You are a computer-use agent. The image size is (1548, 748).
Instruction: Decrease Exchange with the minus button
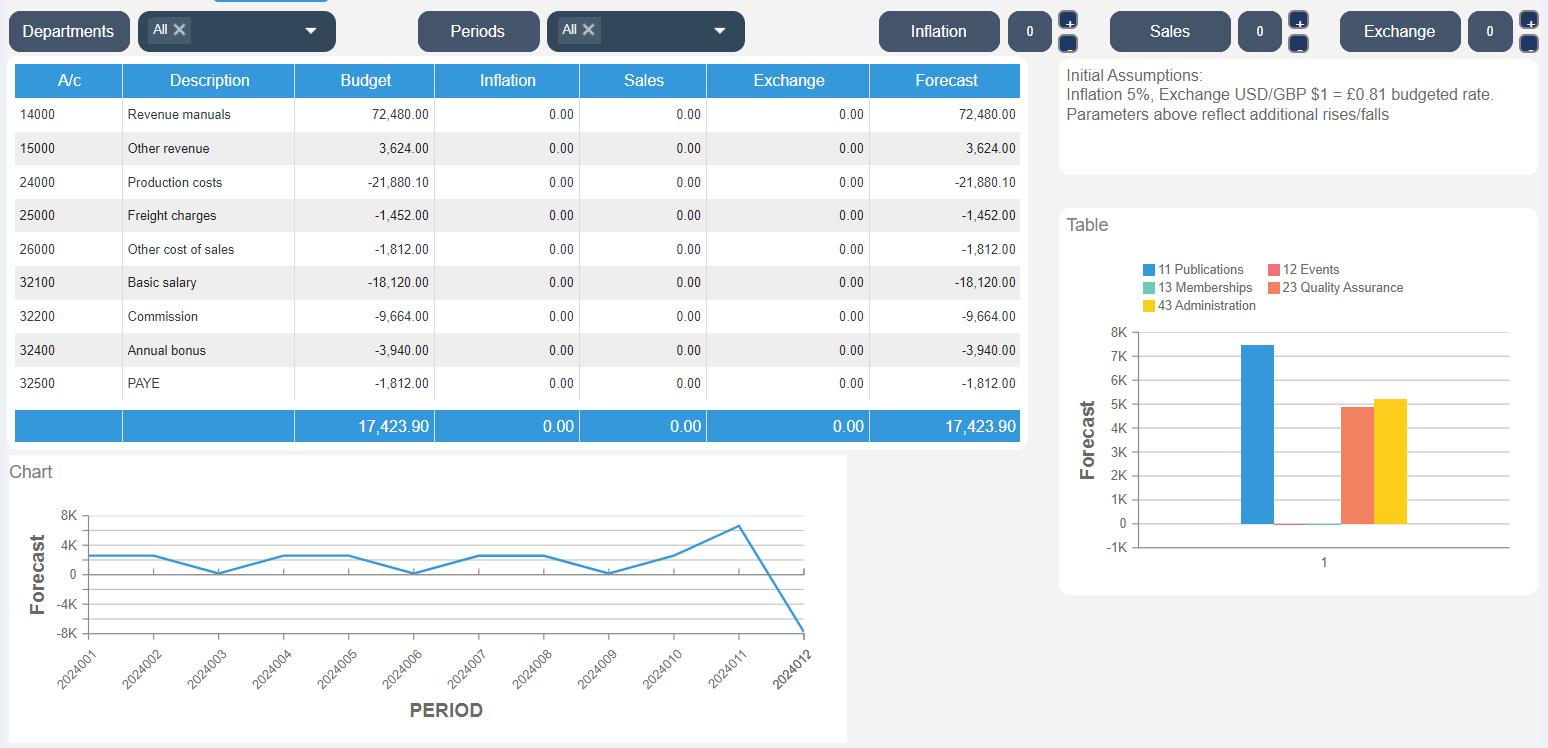1528,43
